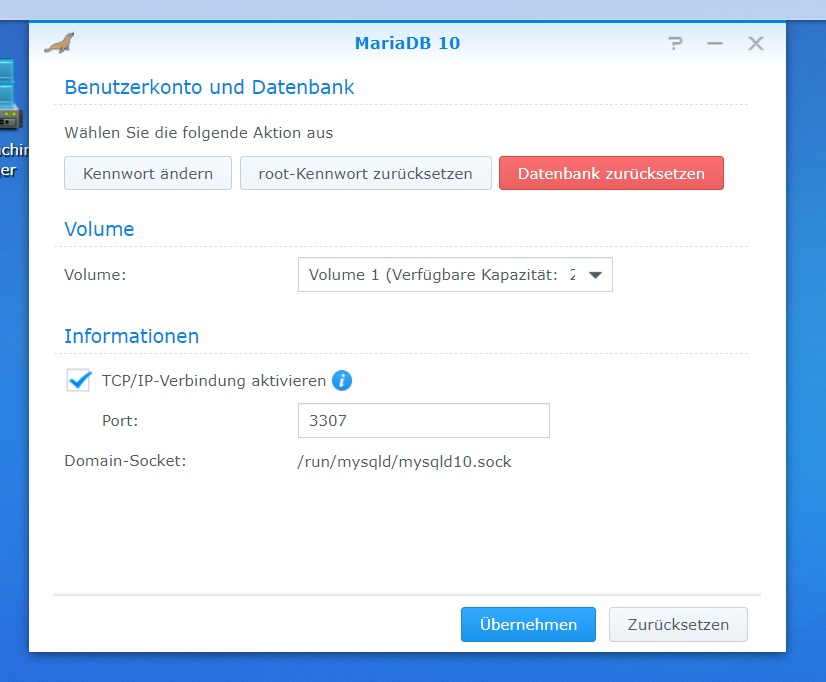Image resolution: width=826 pixels, height=682 pixels.
Task: Click the MariaDB 10 title text
Action: click(x=407, y=43)
